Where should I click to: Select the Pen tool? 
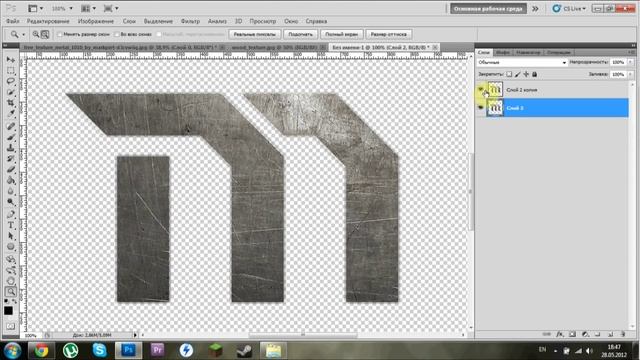click(x=10, y=214)
